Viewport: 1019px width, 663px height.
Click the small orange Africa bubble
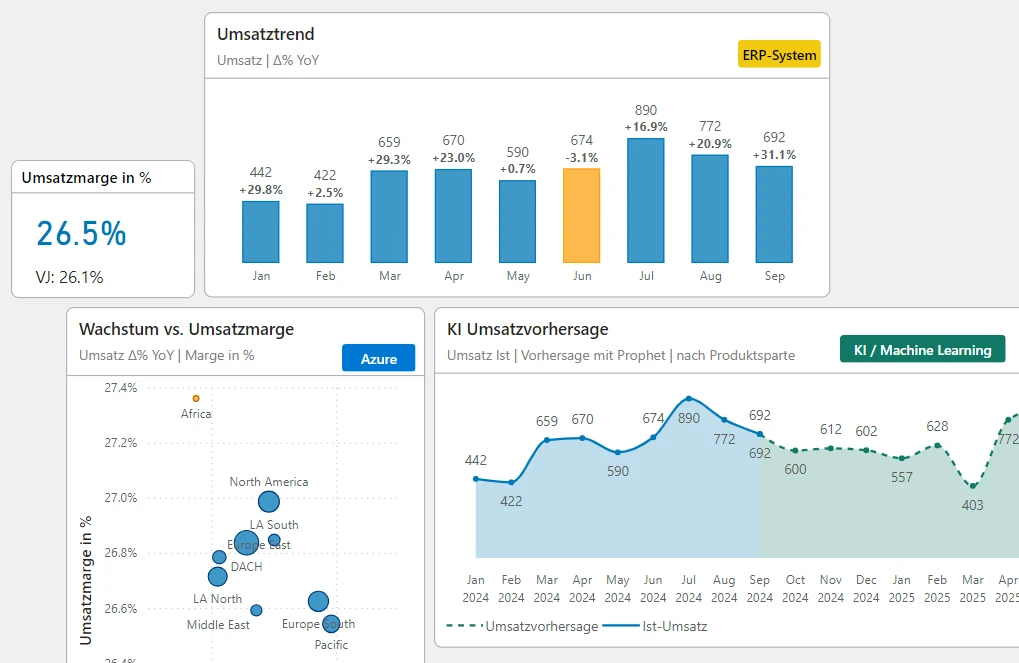196,398
